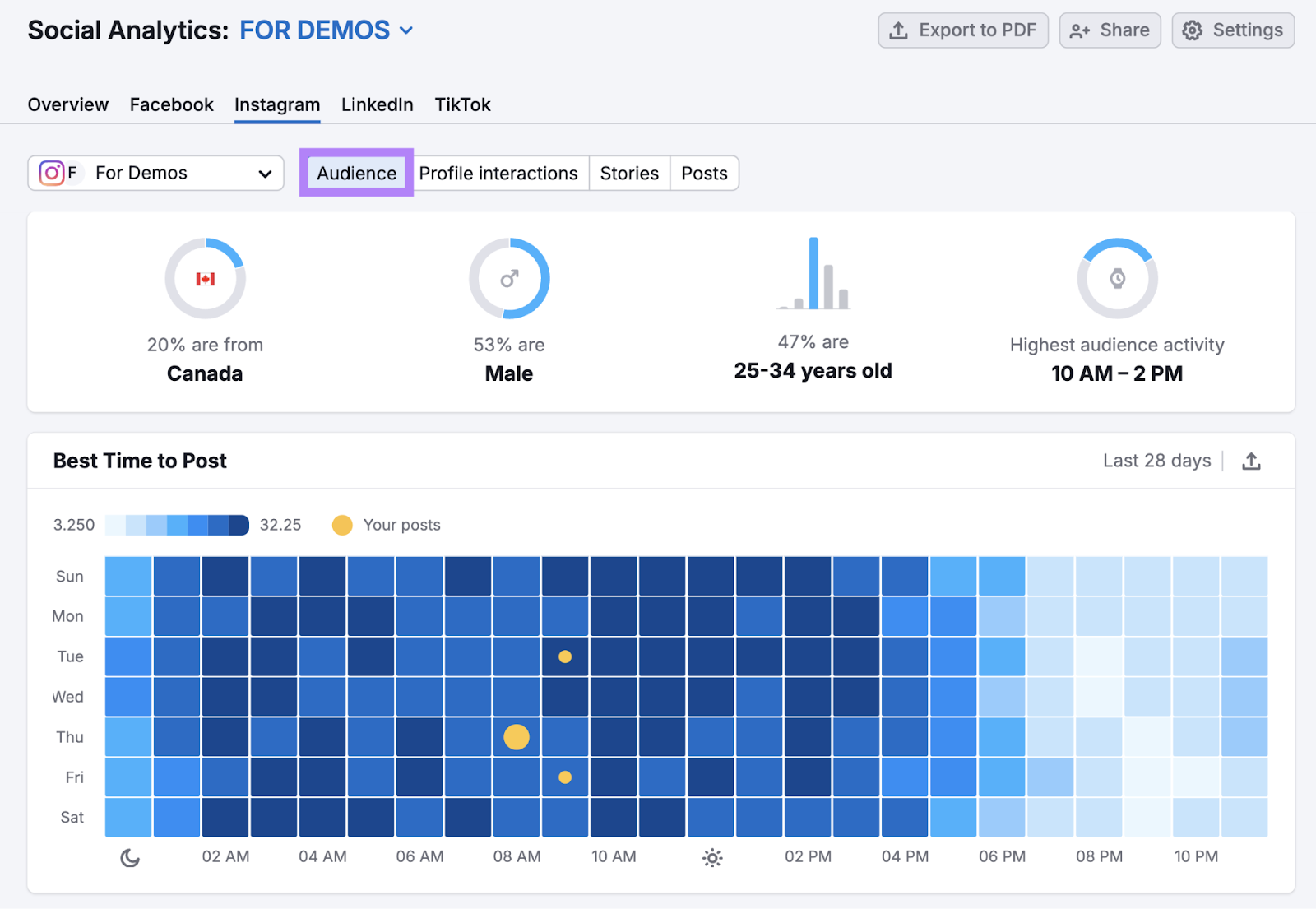Click the large yellow post dot on Thursday
Viewport: 1316px width, 909px height.
(517, 737)
